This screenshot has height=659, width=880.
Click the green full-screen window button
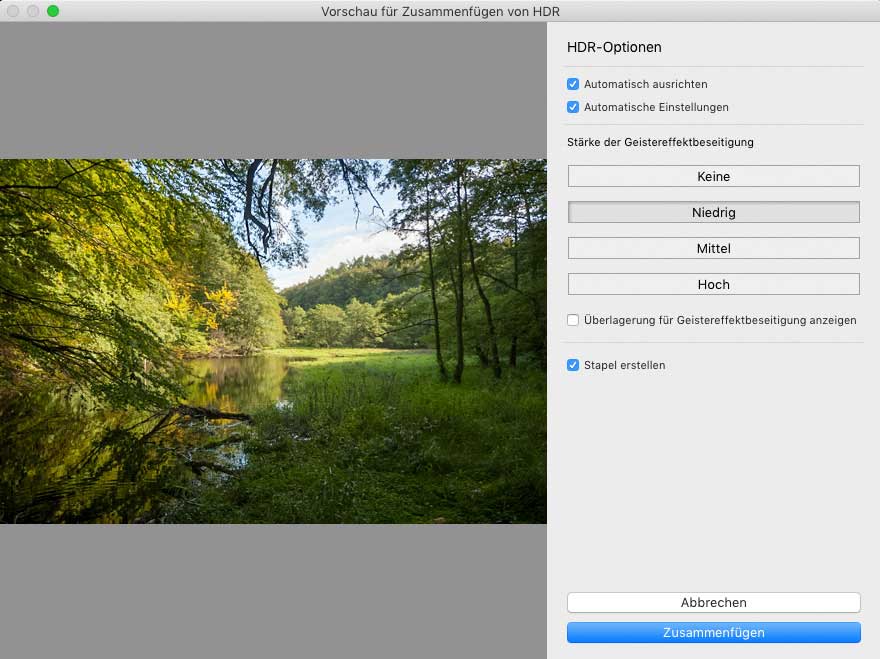pyautogui.click(x=53, y=11)
